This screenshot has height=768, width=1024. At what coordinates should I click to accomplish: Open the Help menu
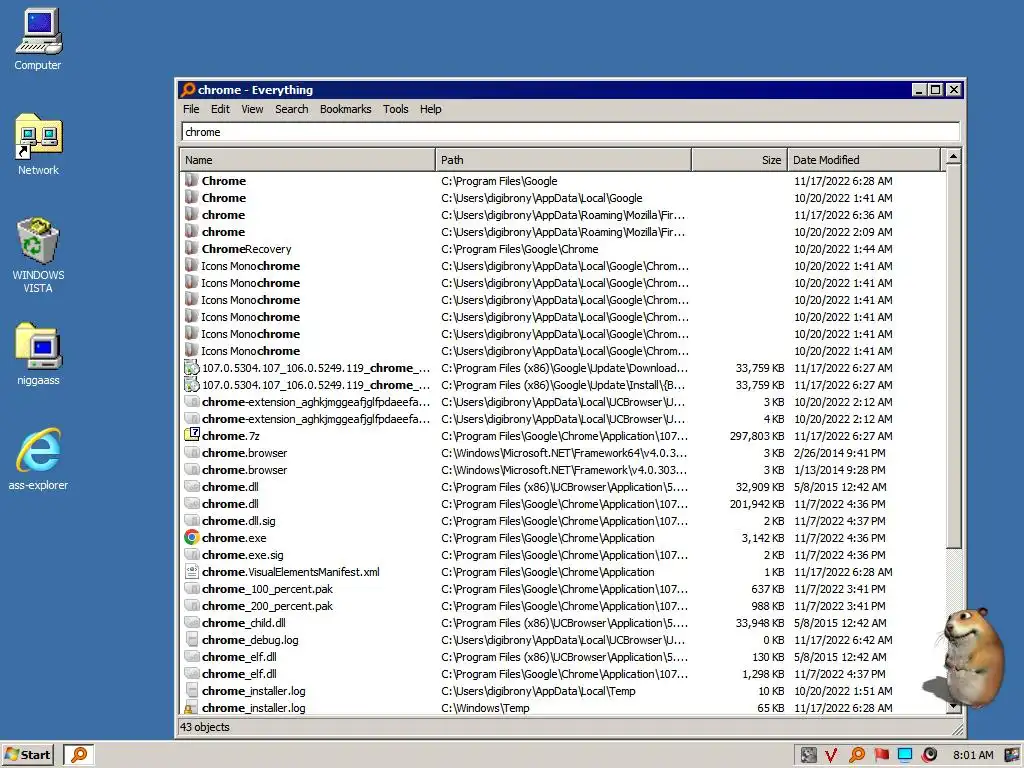point(430,109)
